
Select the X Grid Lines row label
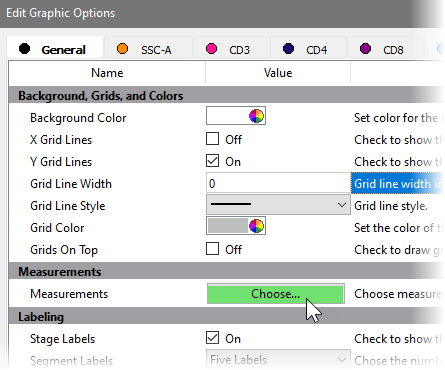click(x=61, y=140)
